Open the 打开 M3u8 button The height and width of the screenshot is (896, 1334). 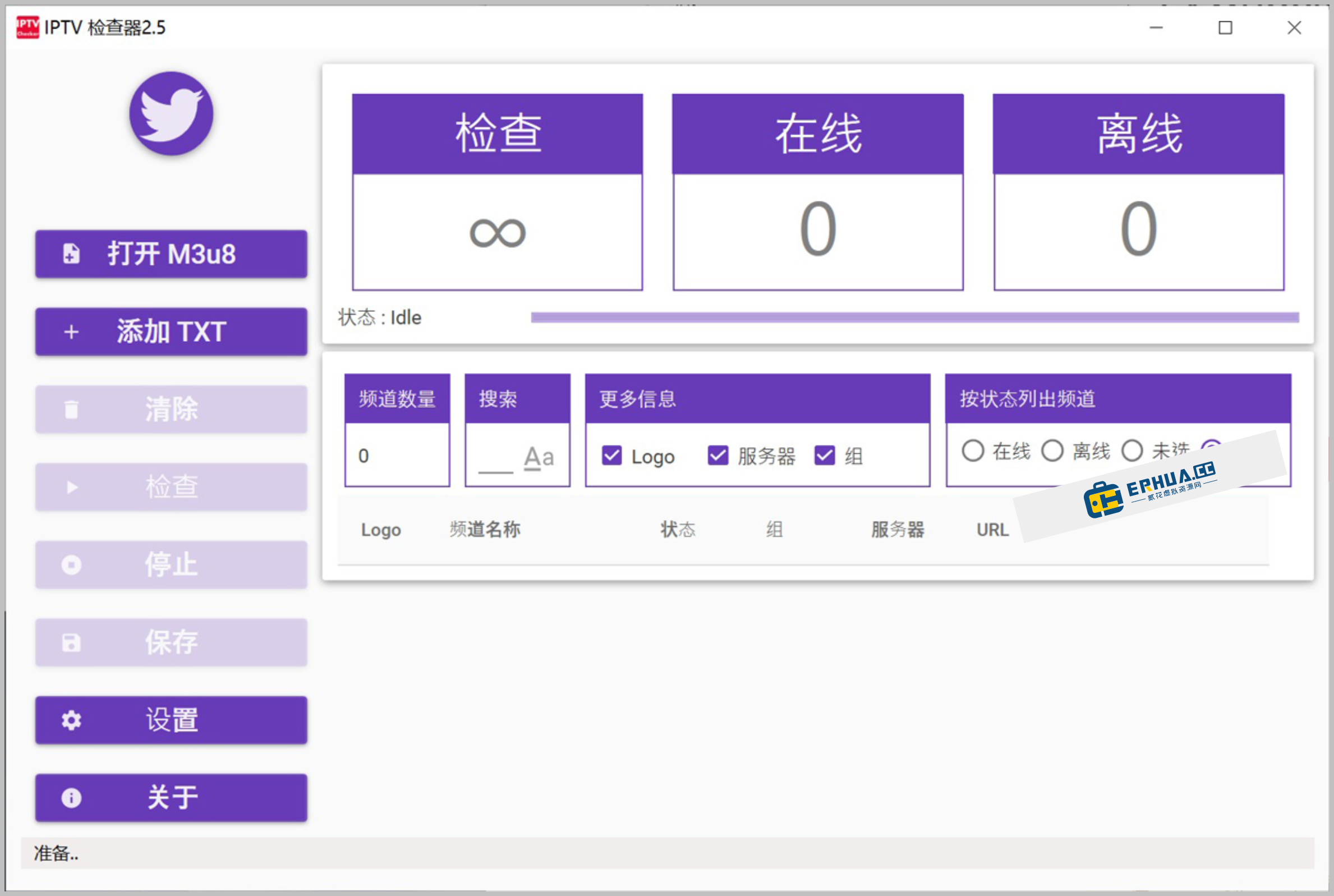point(171,254)
